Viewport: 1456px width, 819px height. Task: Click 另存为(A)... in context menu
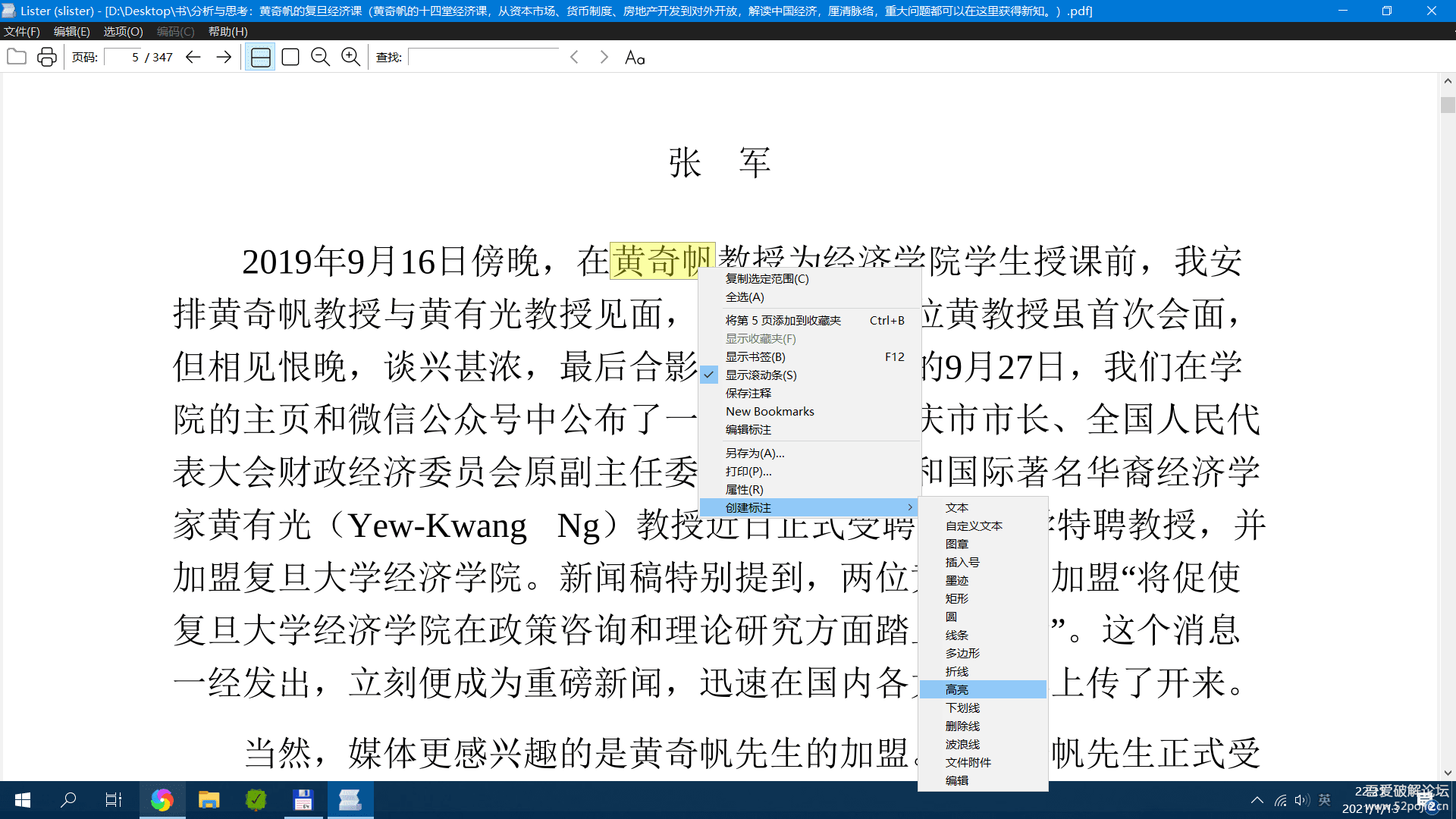(755, 453)
